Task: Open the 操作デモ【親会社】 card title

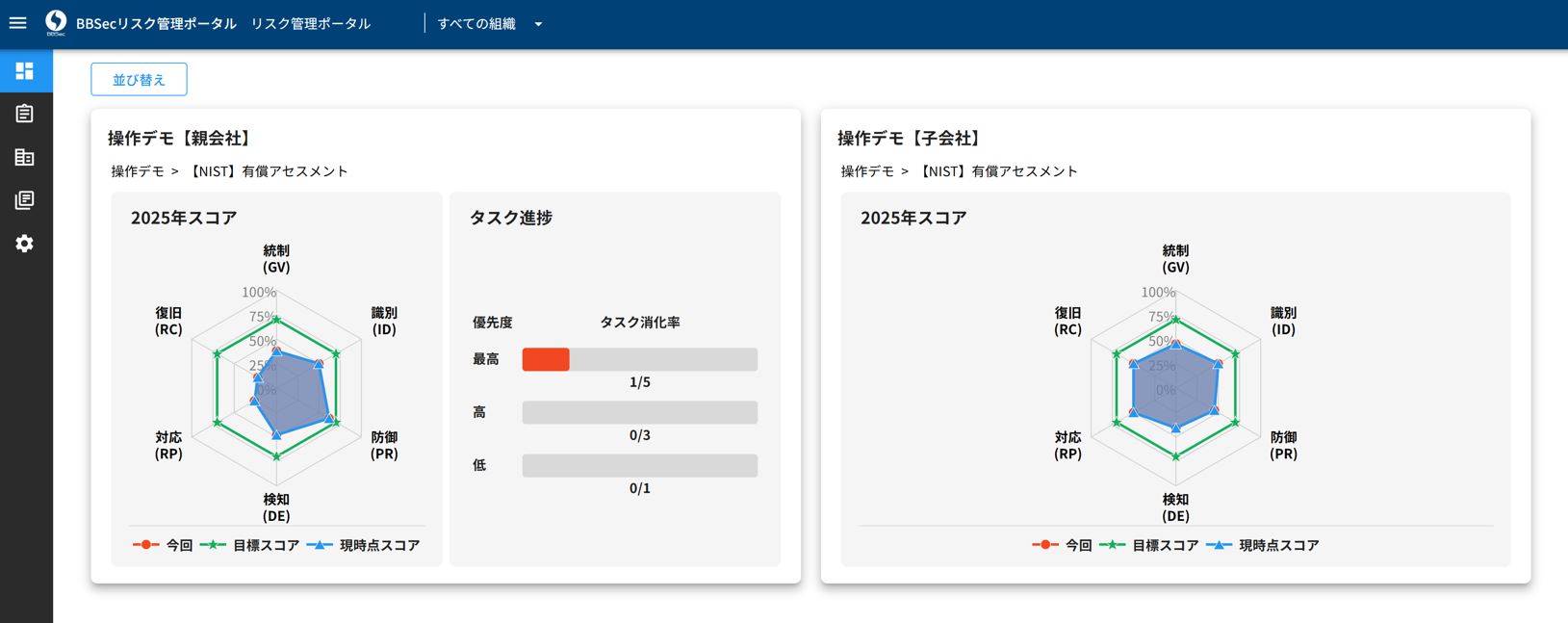Action: 180,138
